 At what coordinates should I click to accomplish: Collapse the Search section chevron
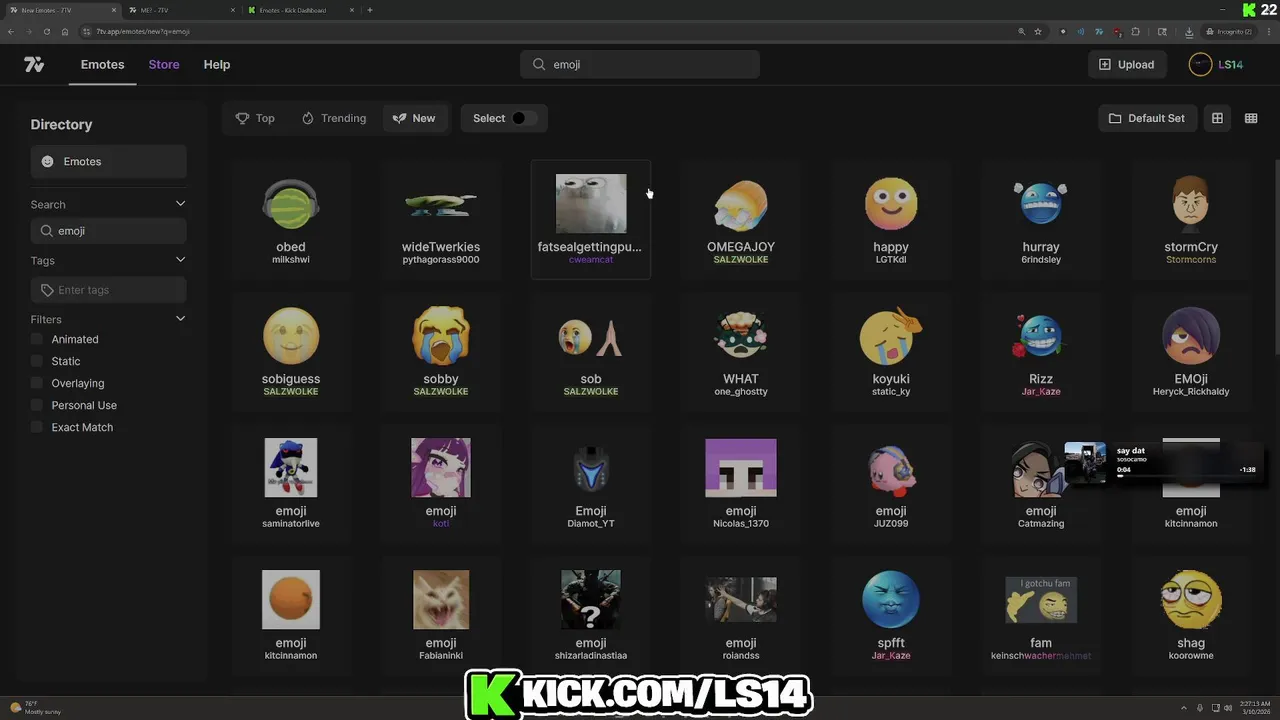pyautogui.click(x=180, y=204)
